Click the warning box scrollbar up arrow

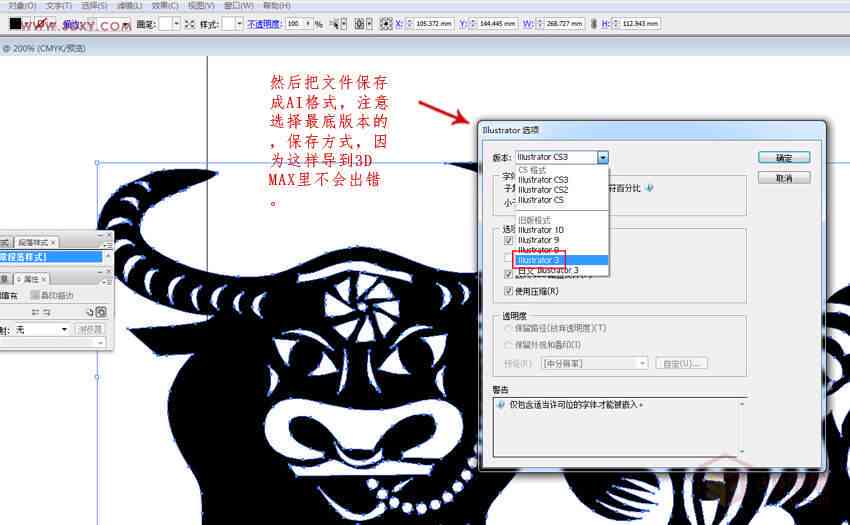click(742, 404)
